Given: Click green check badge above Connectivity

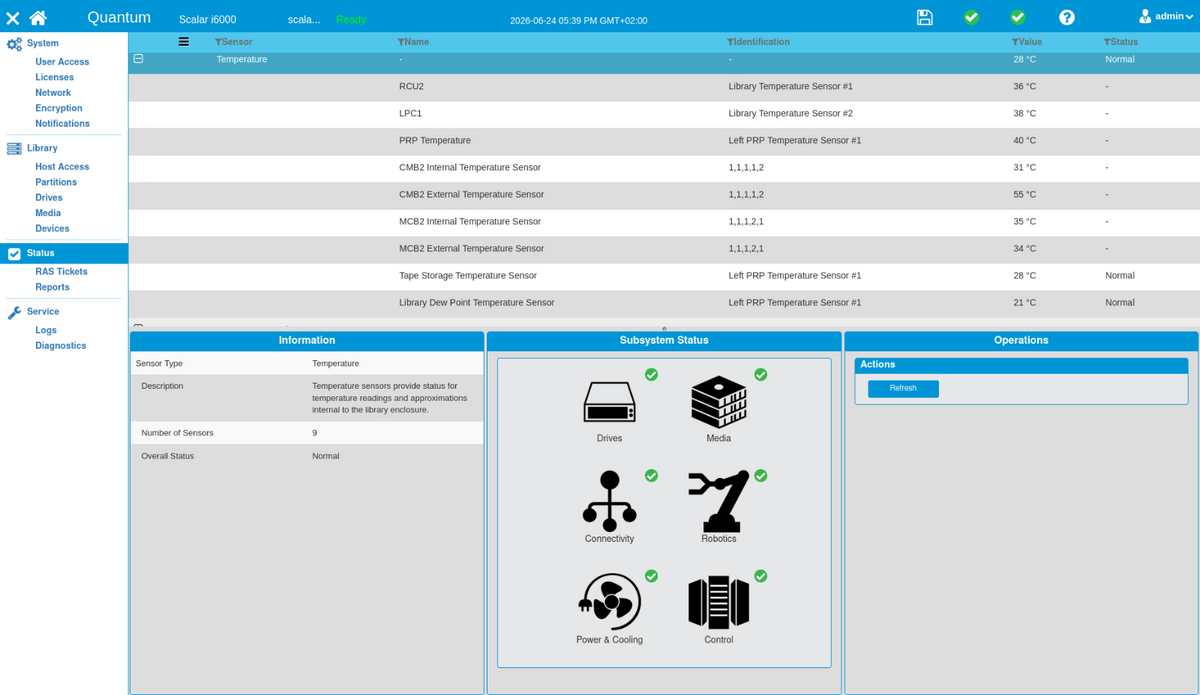Looking at the screenshot, I should pos(651,475).
